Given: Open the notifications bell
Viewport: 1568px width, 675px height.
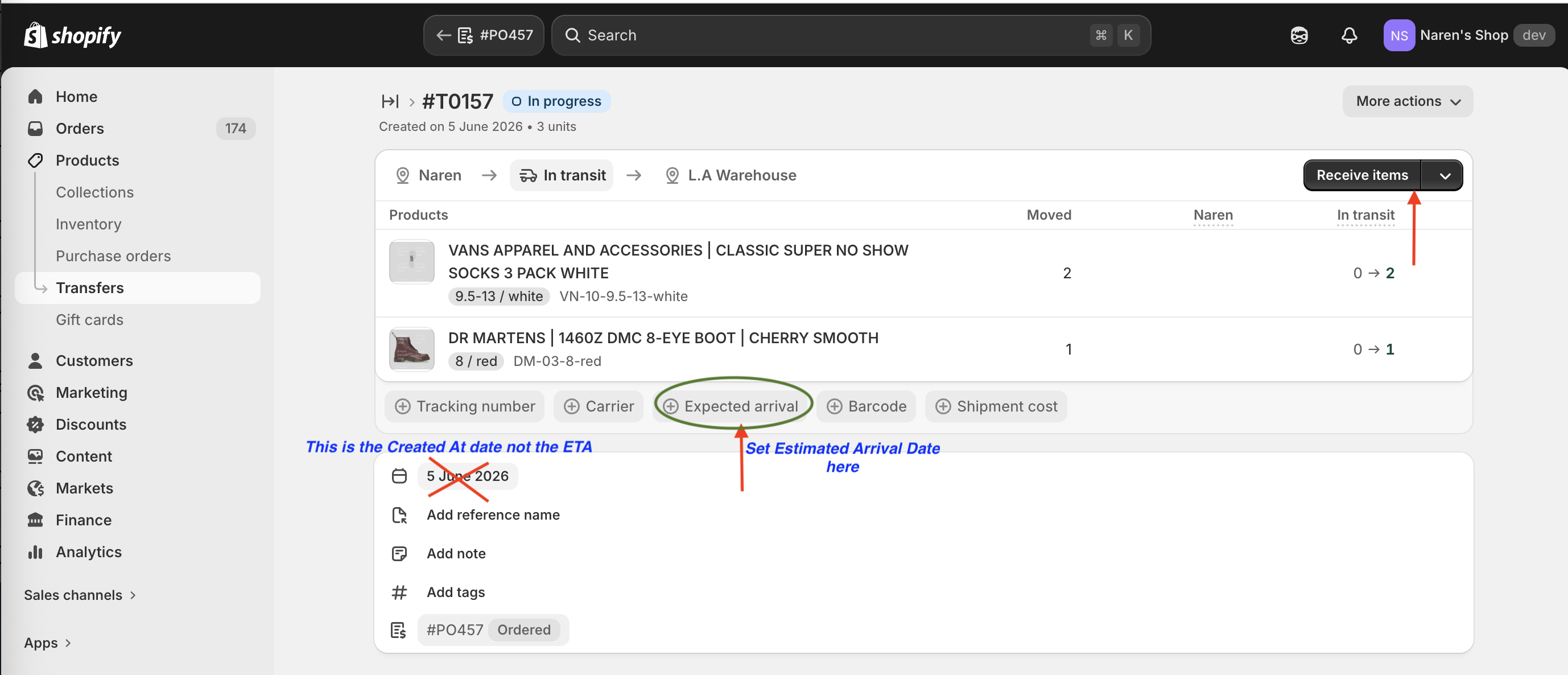Looking at the screenshot, I should tap(1349, 35).
